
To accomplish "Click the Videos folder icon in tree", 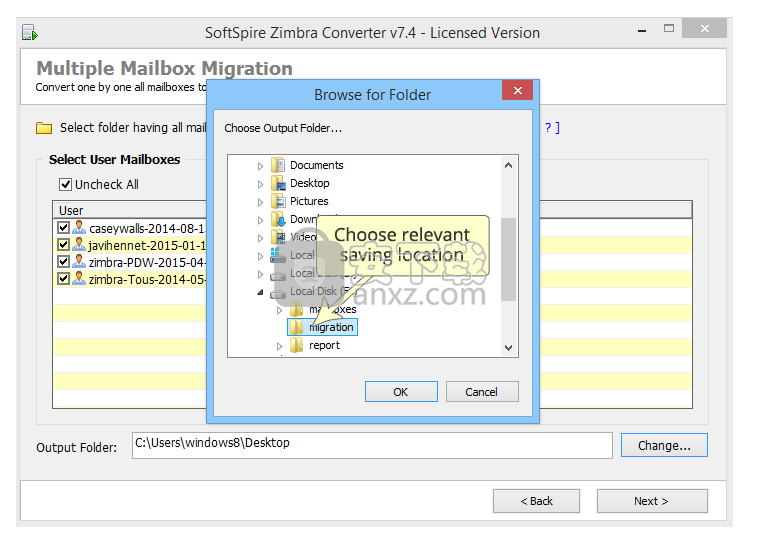I will tap(278, 238).
